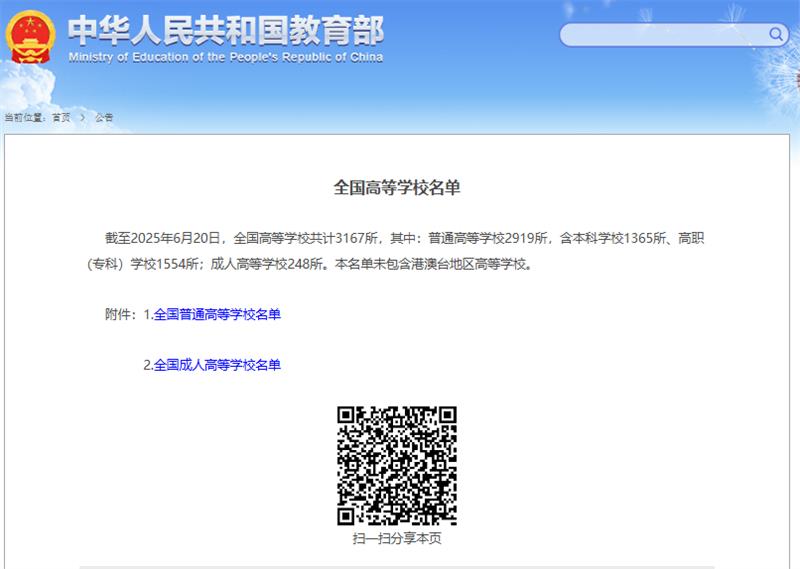
Task: Click 'Ministry of Education' English subtitle
Action: (226, 57)
